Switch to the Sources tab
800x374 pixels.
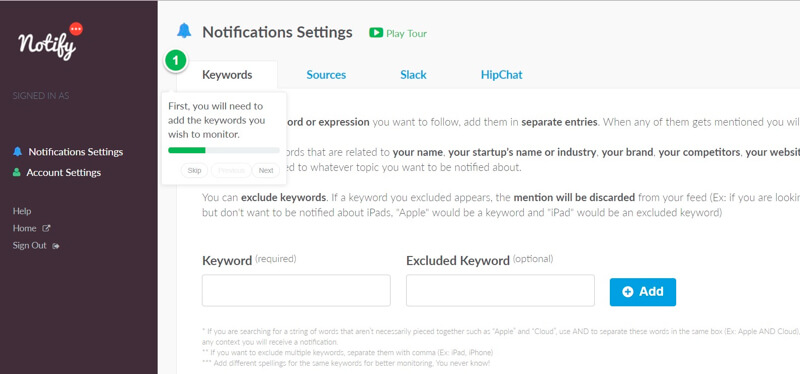point(326,75)
